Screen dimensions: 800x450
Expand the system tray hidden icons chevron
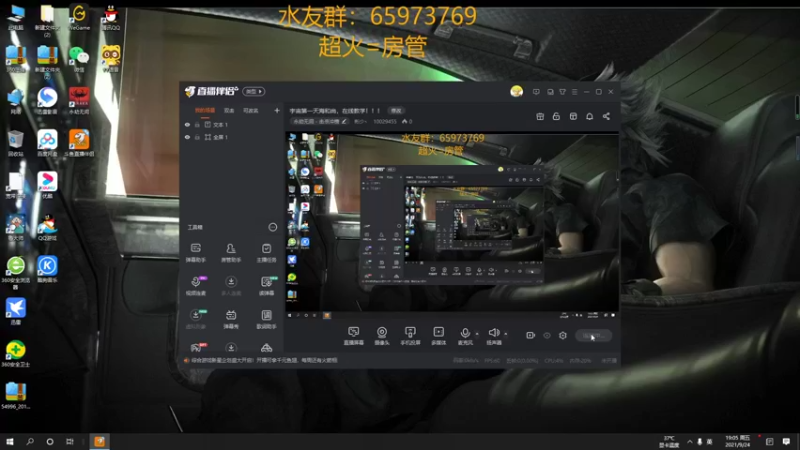pyautogui.click(x=690, y=442)
